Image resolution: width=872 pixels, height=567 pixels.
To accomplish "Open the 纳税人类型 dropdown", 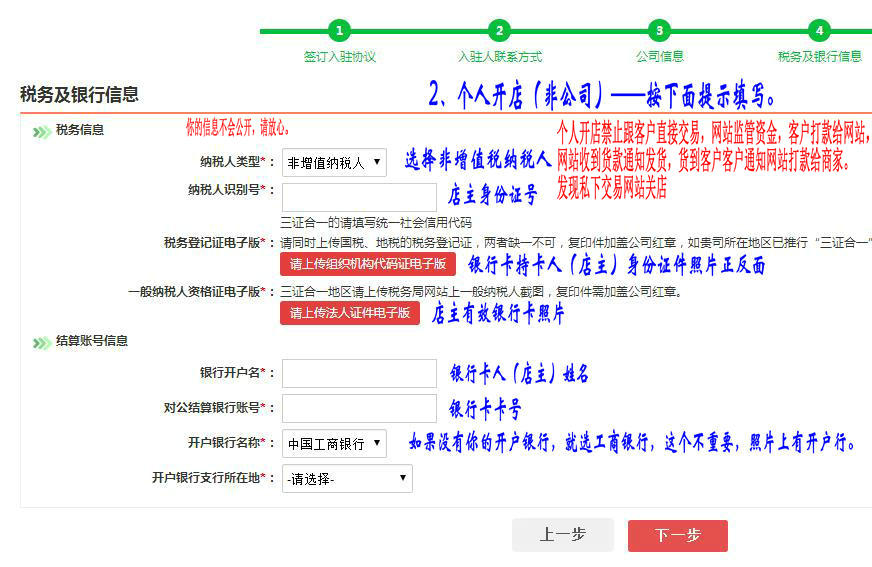I will pyautogui.click(x=334, y=162).
